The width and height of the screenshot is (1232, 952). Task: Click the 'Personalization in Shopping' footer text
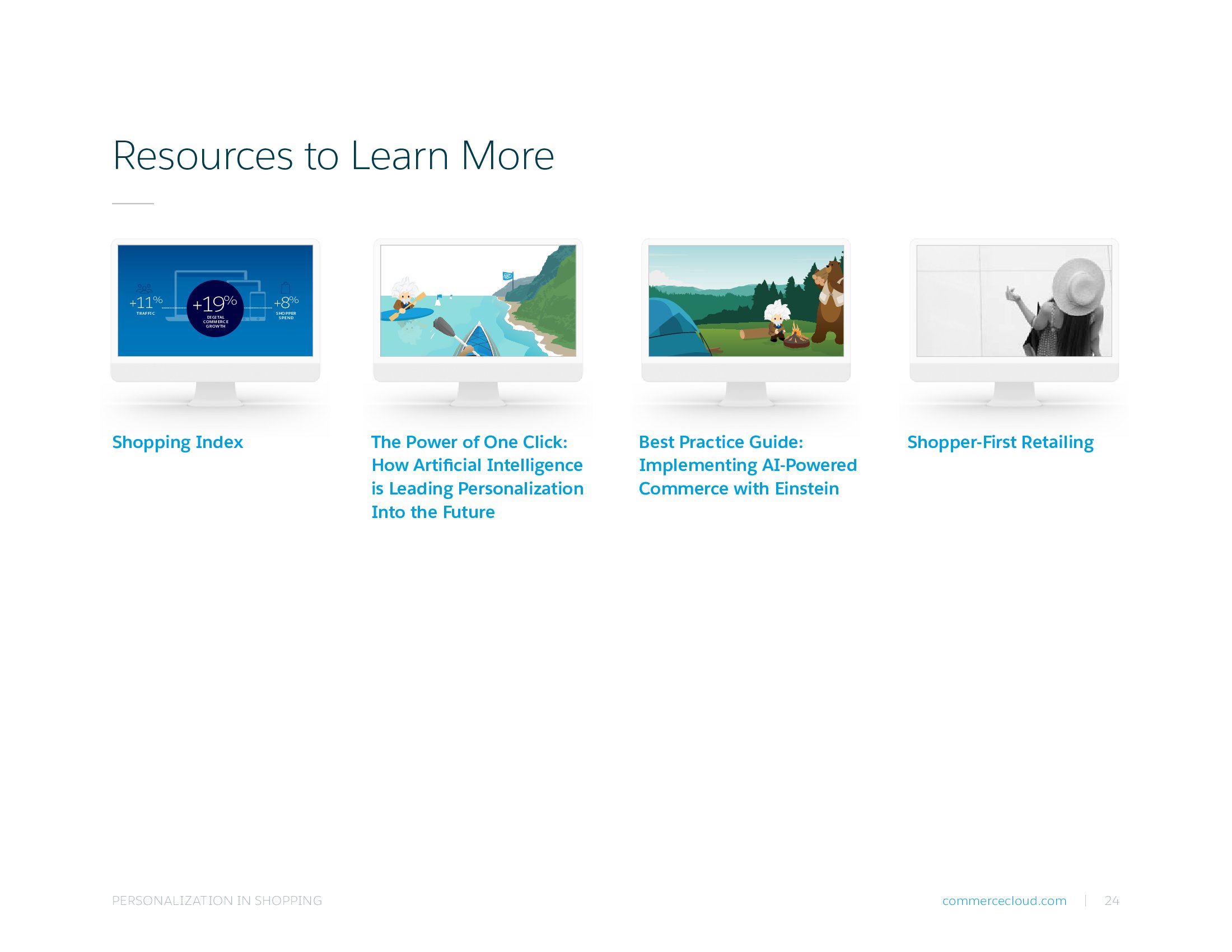217,900
